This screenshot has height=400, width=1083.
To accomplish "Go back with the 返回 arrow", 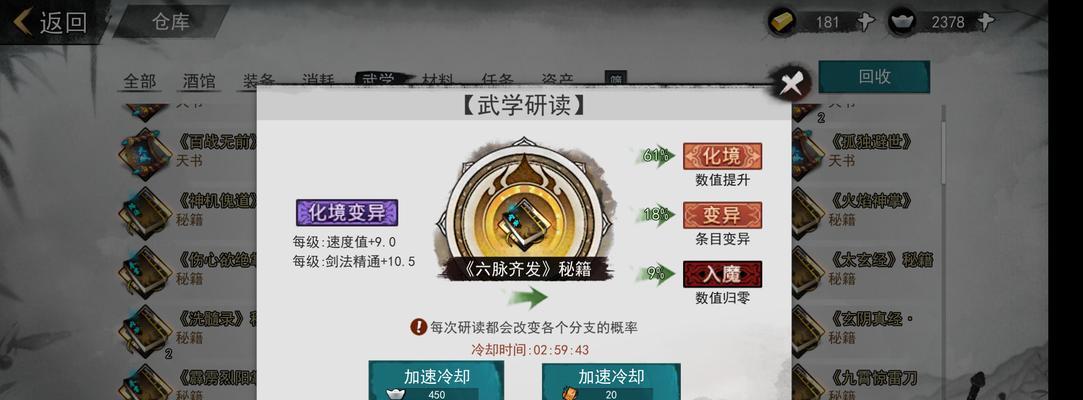I will tap(51, 22).
